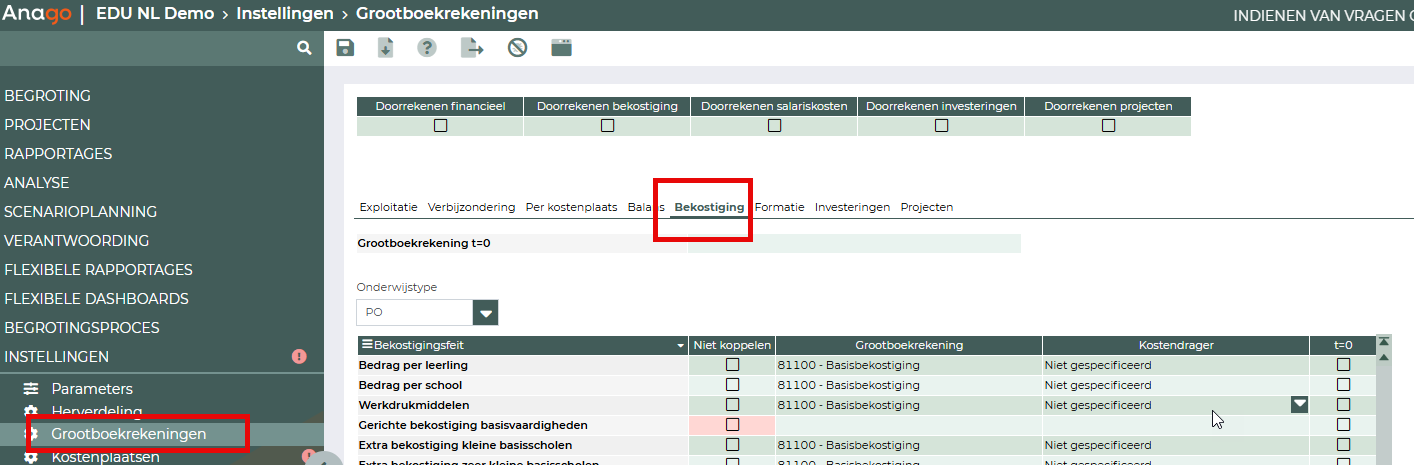Switch to the Formatie tab

coord(779,207)
